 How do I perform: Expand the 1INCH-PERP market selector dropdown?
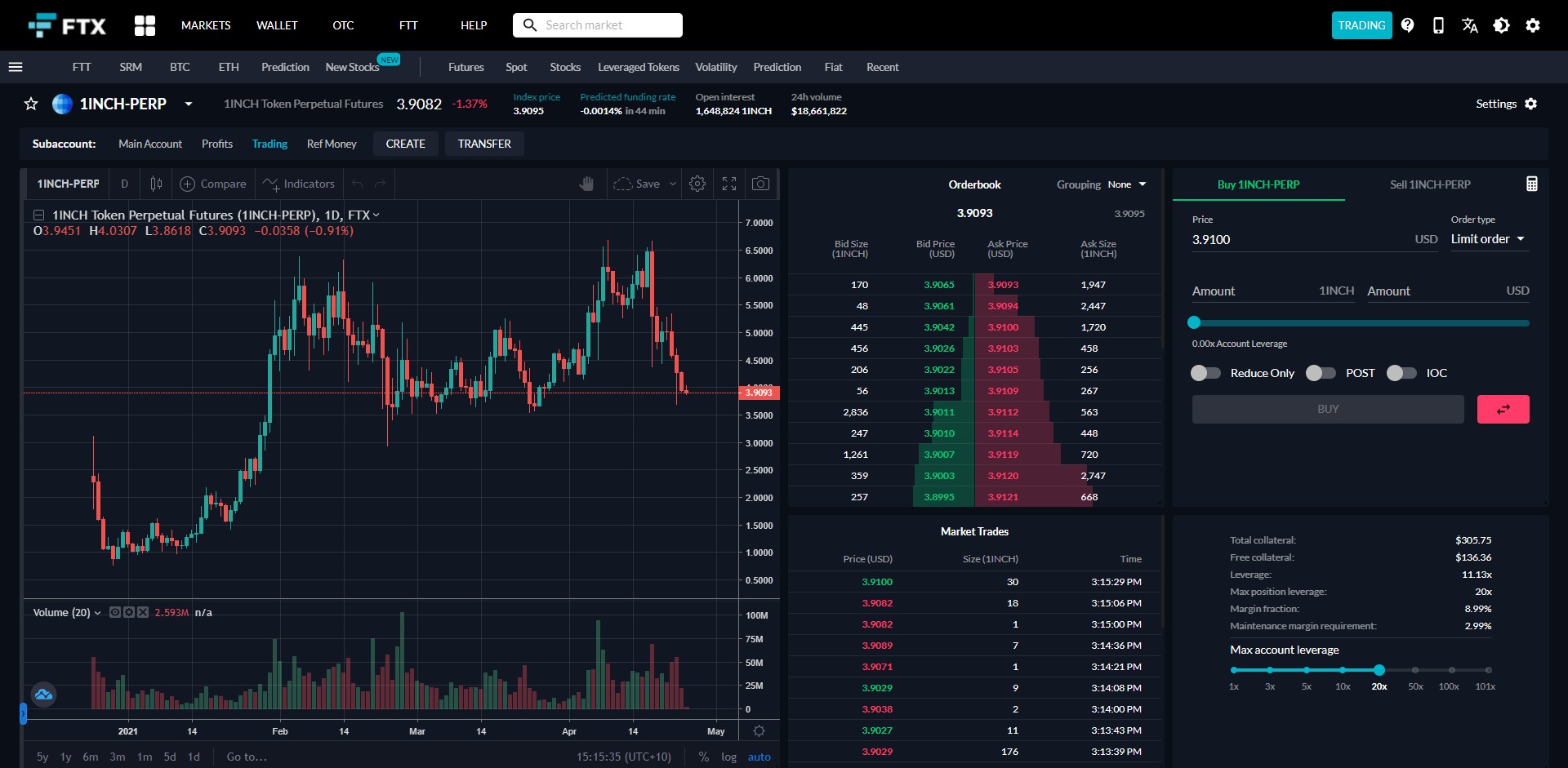(x=189, y=104)
